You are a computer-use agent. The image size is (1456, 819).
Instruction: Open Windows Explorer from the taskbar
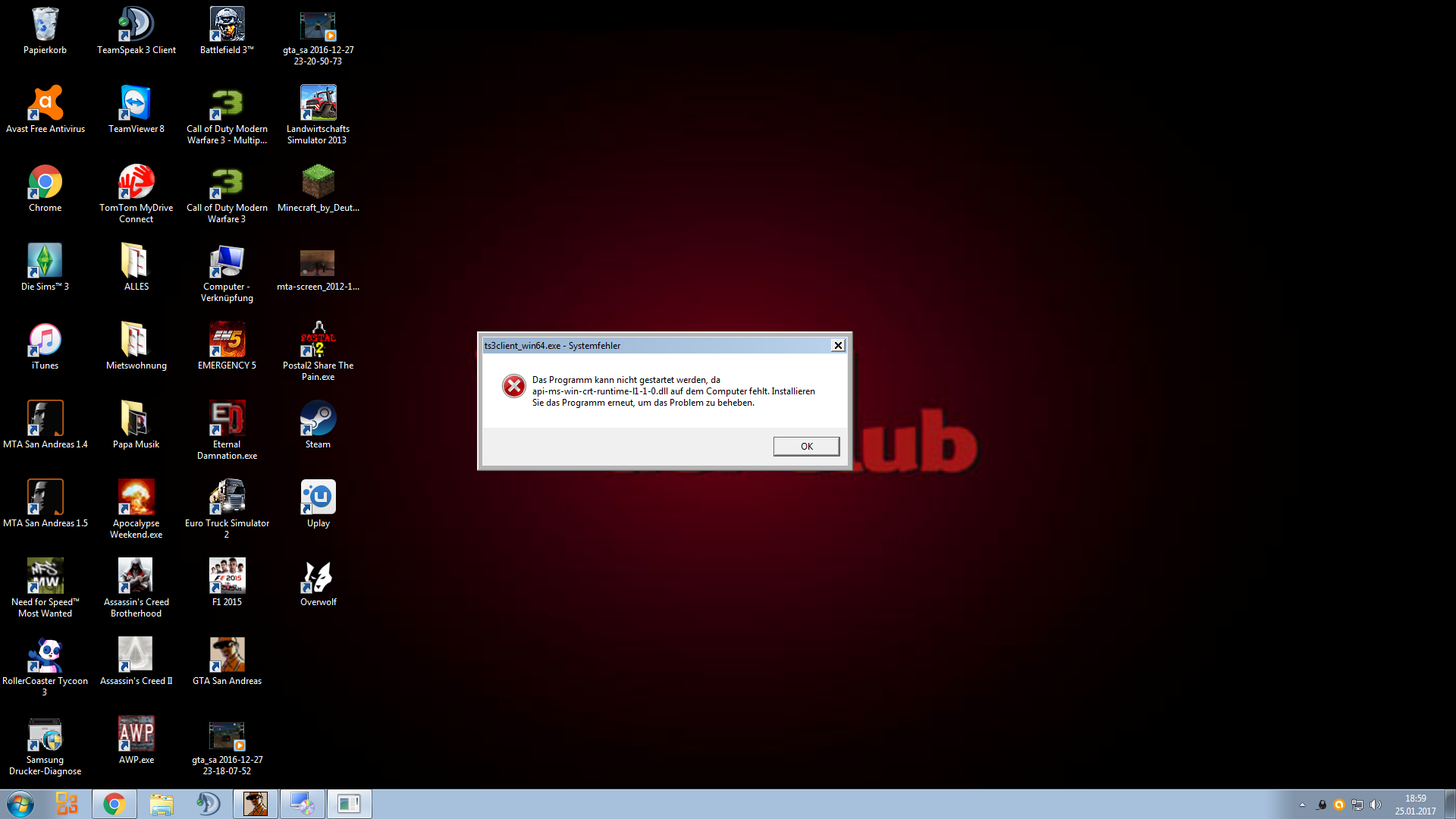click(x=162, y=804)
